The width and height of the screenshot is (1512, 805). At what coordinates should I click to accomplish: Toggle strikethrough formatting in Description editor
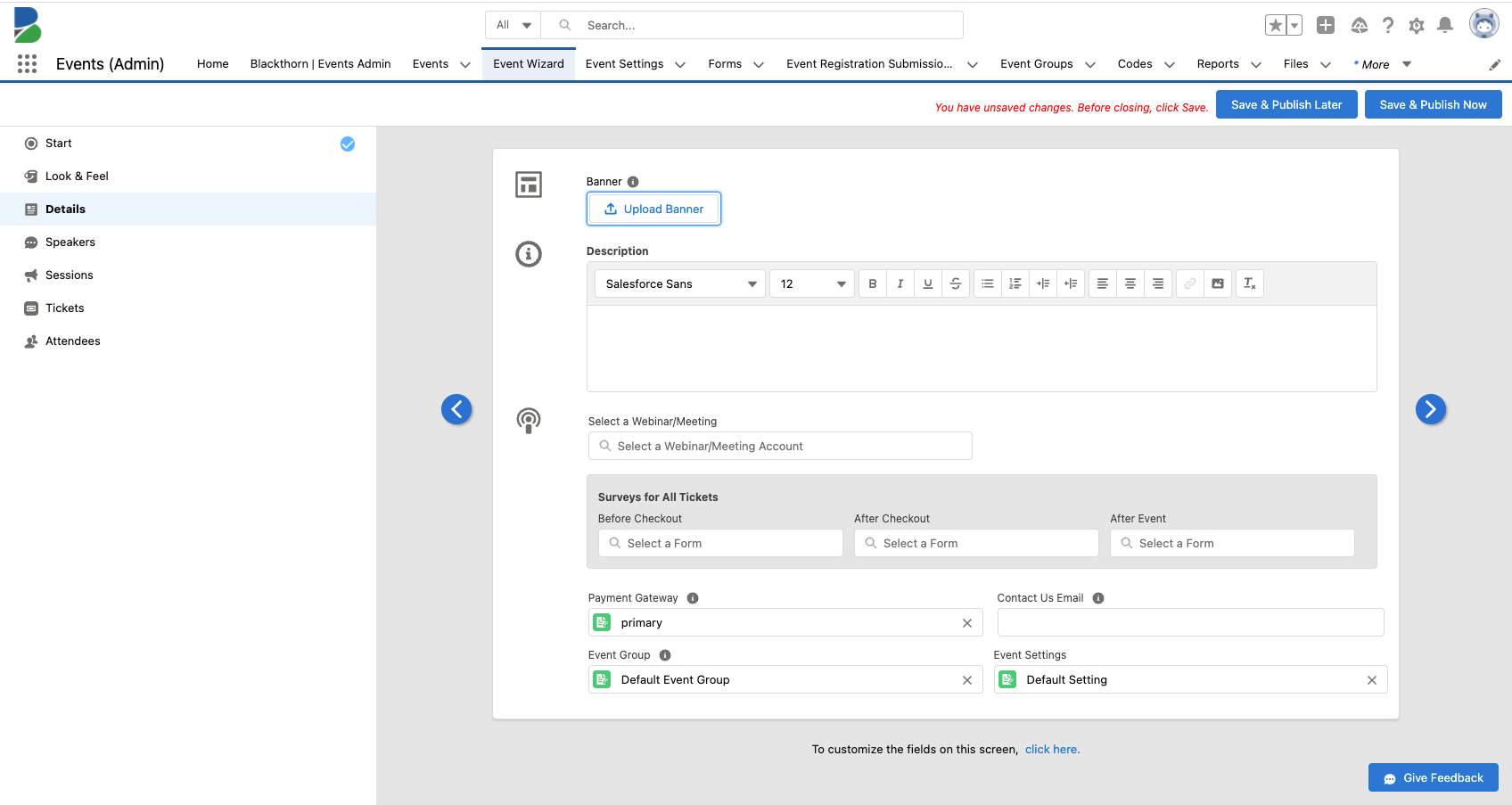click(956, 283)
